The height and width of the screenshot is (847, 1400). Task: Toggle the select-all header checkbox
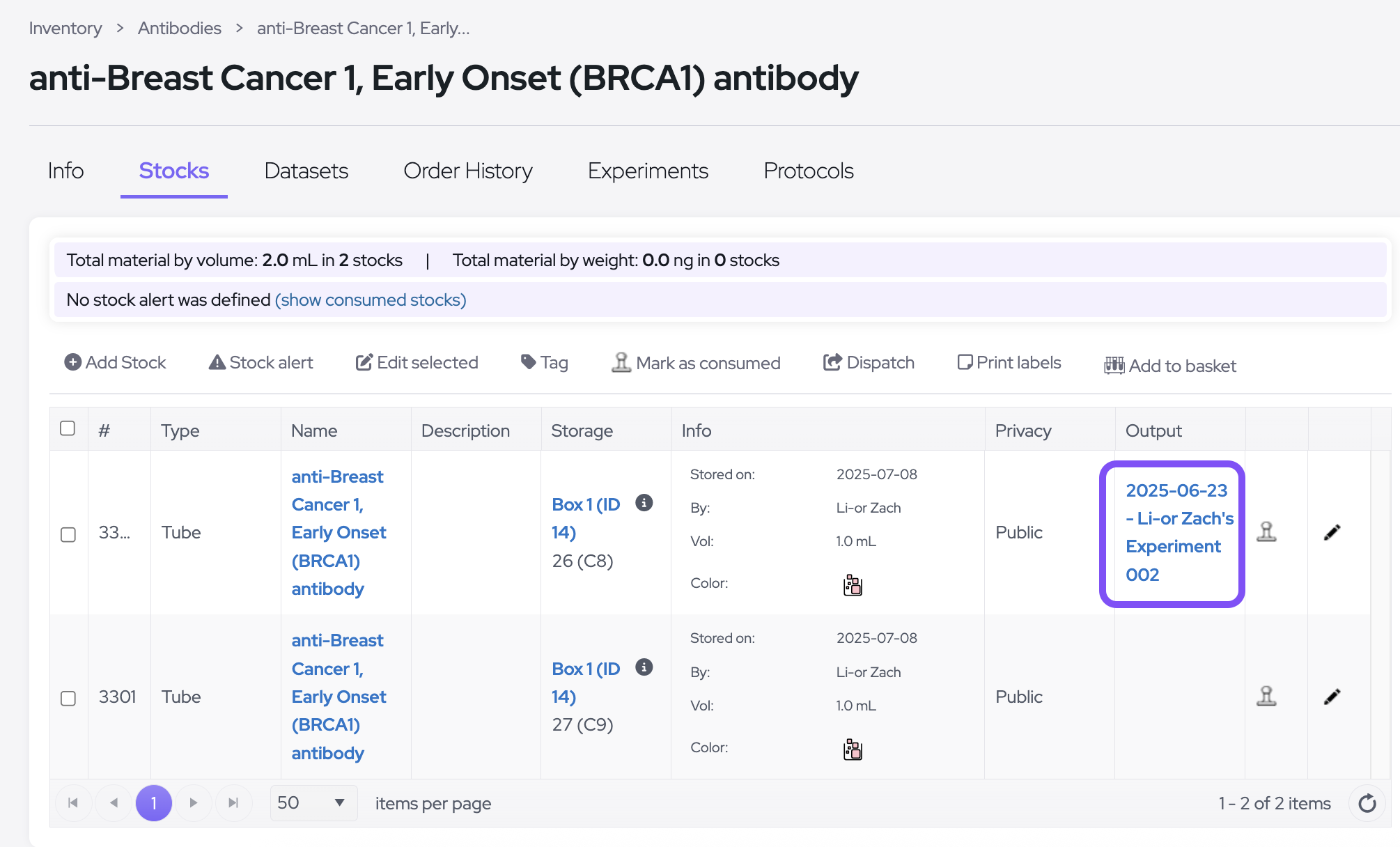(x=68, y=428)
